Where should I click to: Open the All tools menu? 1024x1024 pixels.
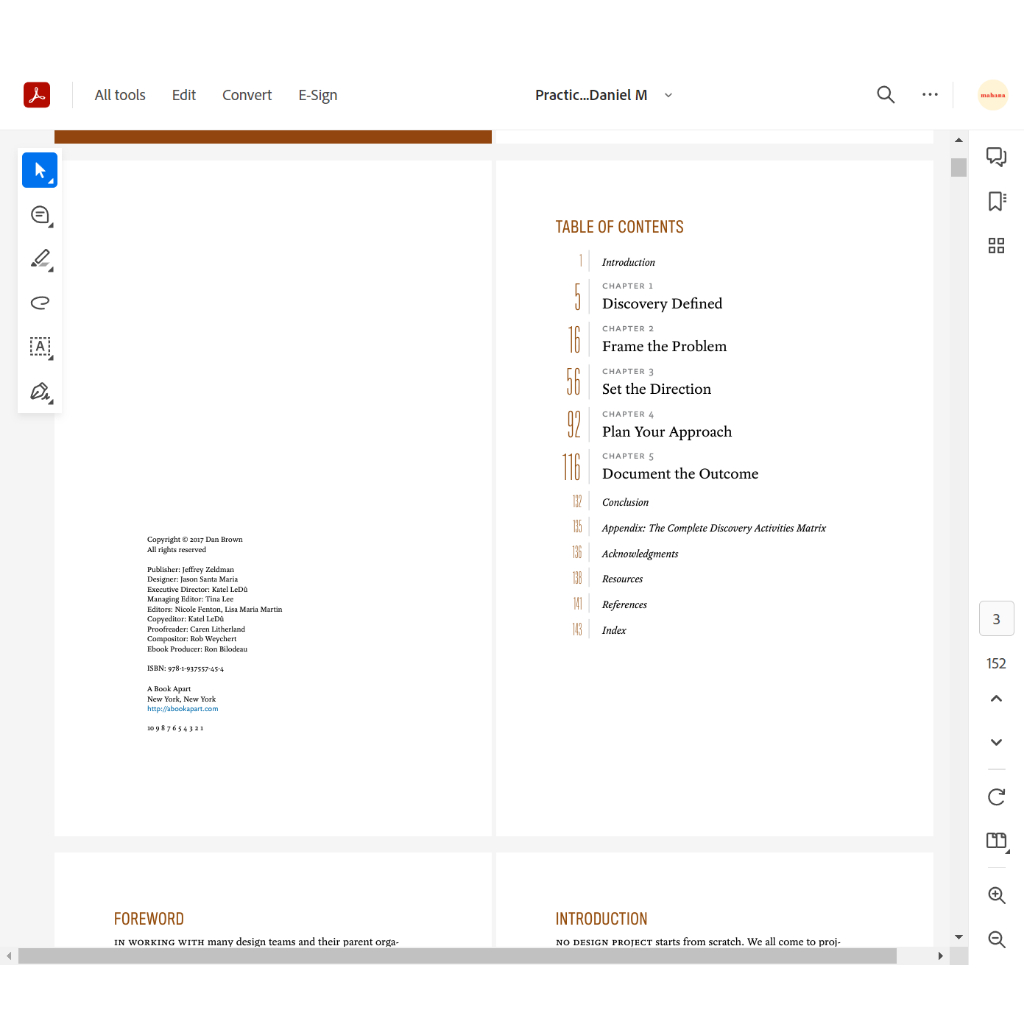(x=120, y=95)
